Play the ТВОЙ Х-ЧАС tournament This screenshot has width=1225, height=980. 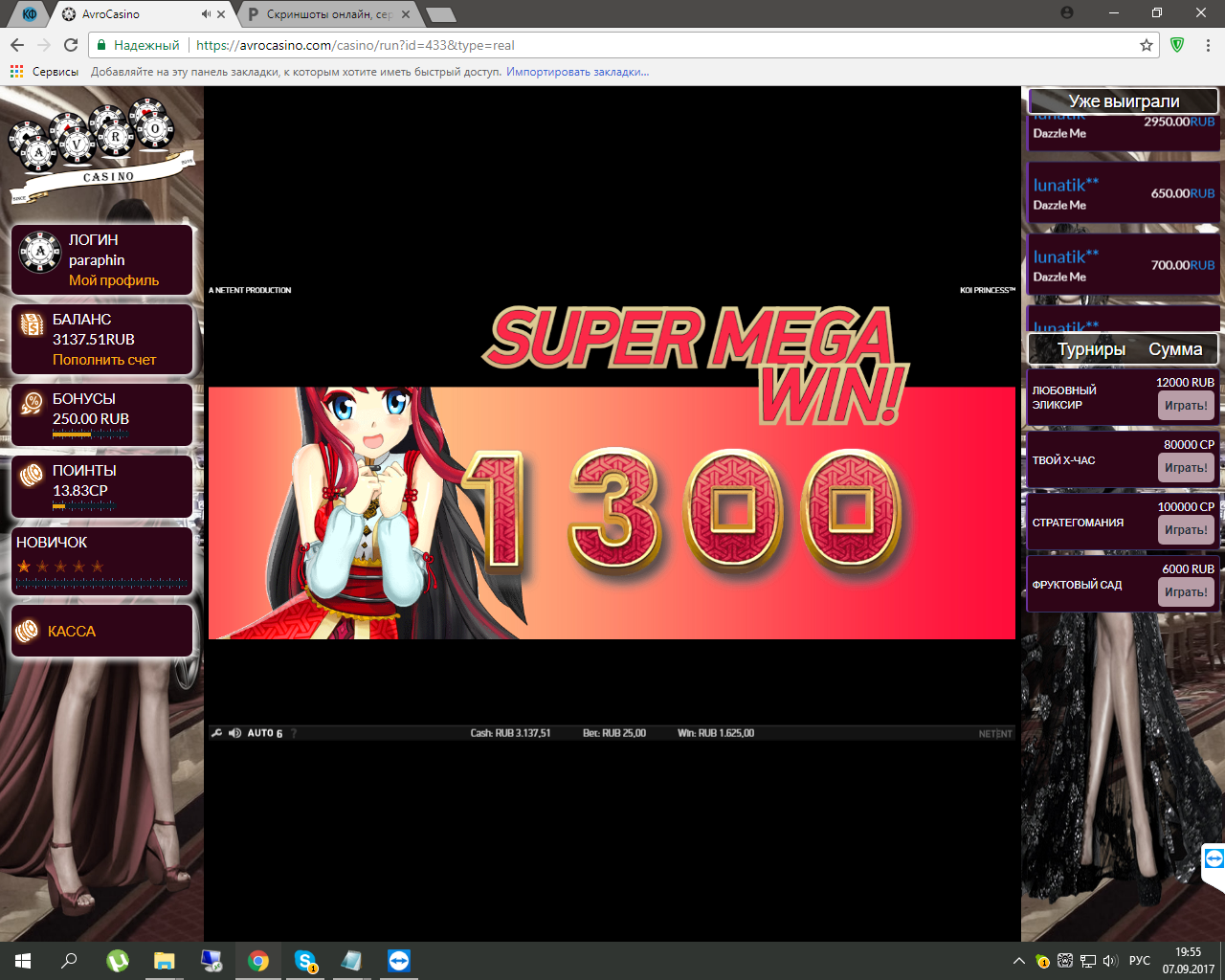click(x=1186, y=468)
